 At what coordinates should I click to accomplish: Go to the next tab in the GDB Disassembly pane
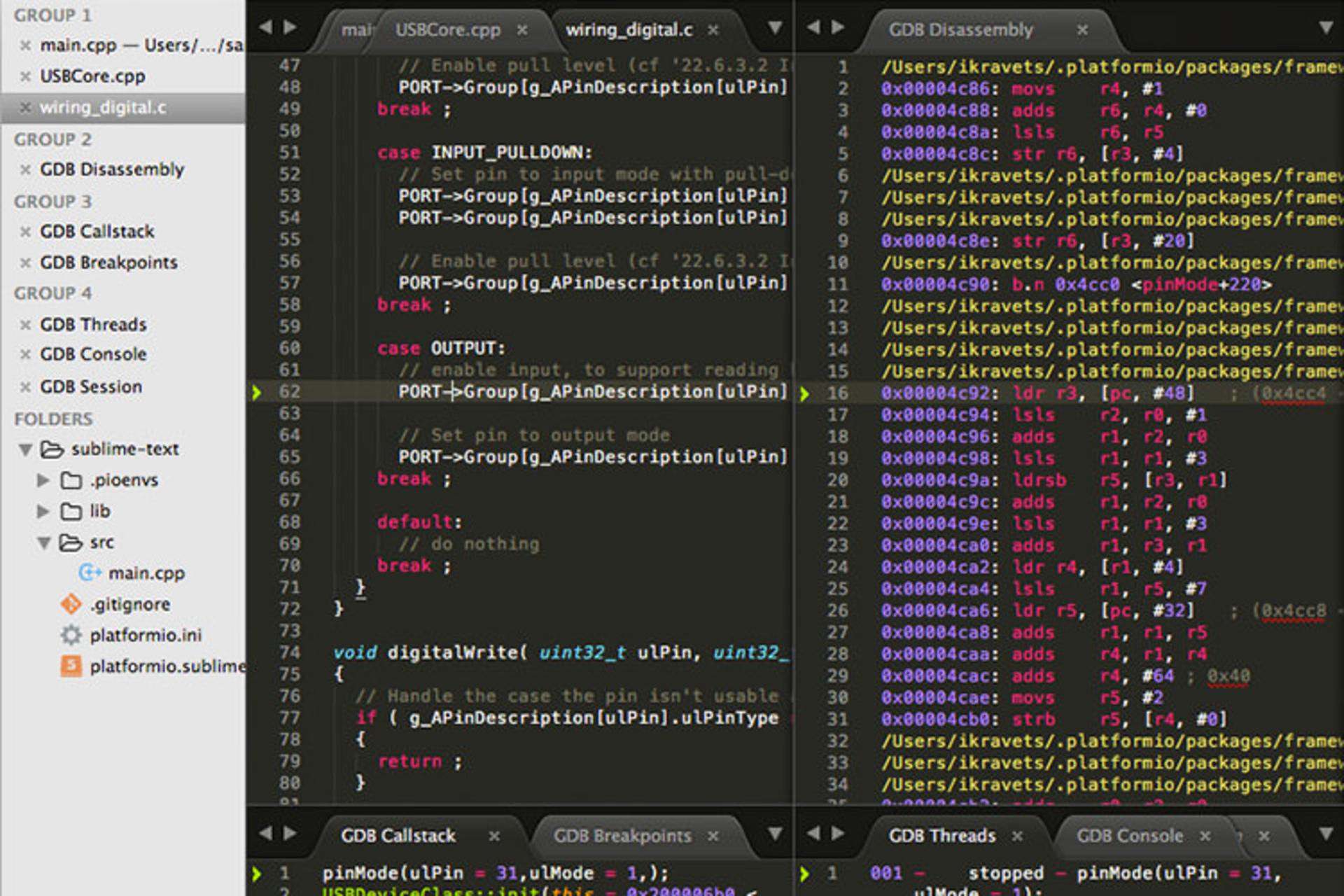[x=837, y=27]
